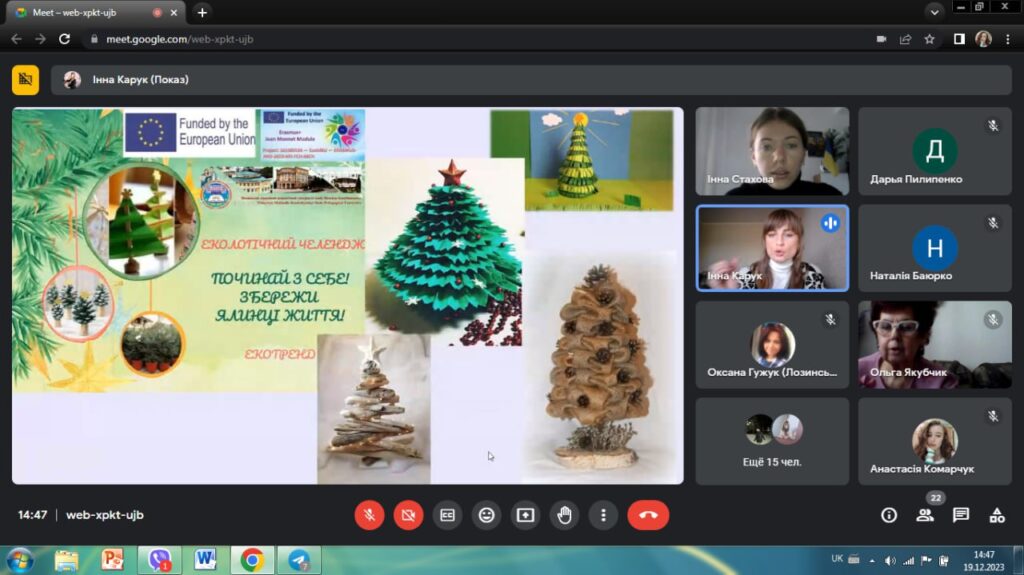Open the meeting details info icon

click(x=889, y=515)
